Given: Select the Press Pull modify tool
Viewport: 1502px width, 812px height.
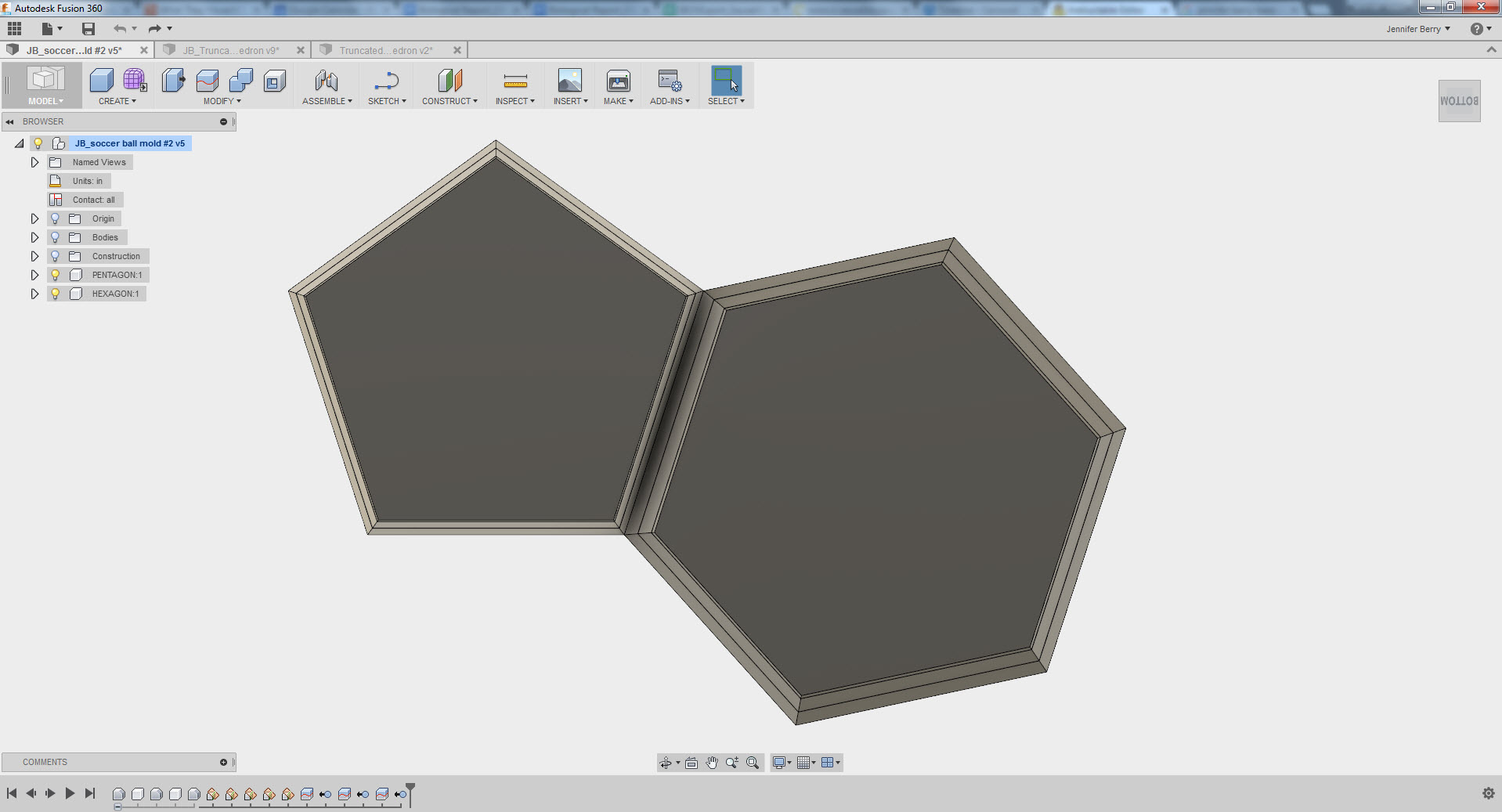Looking at the screenshot, I should click(x=172, y=81).
